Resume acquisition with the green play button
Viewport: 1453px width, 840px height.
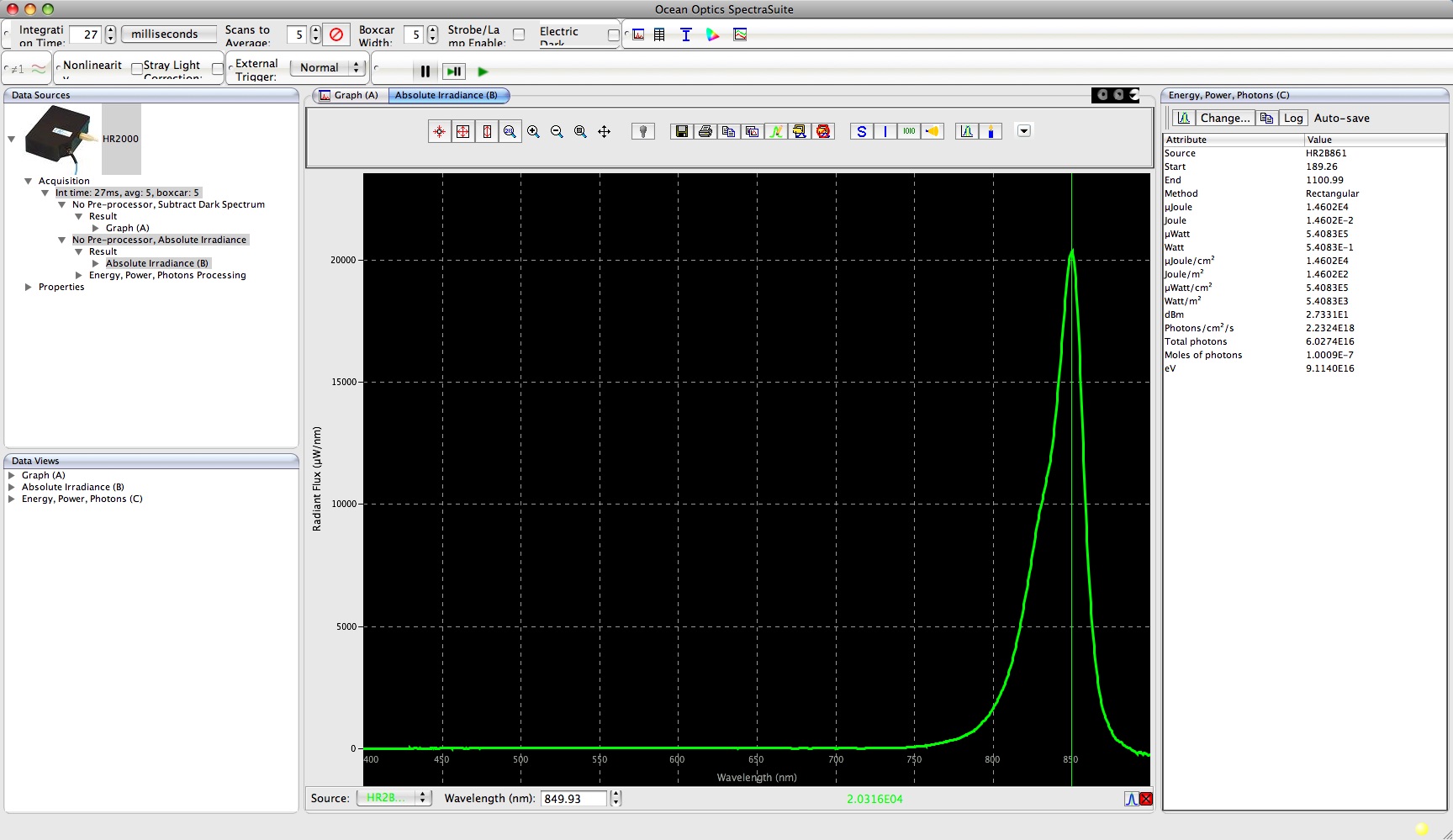coord(483,71)
